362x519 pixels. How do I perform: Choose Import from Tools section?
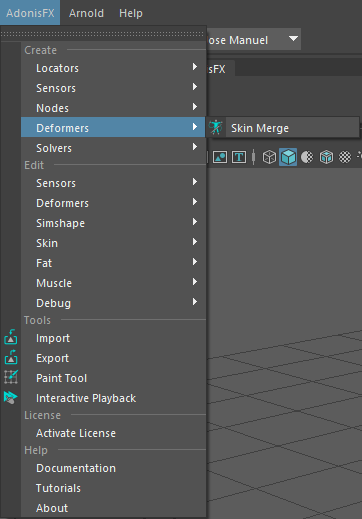tap(113, 338)
